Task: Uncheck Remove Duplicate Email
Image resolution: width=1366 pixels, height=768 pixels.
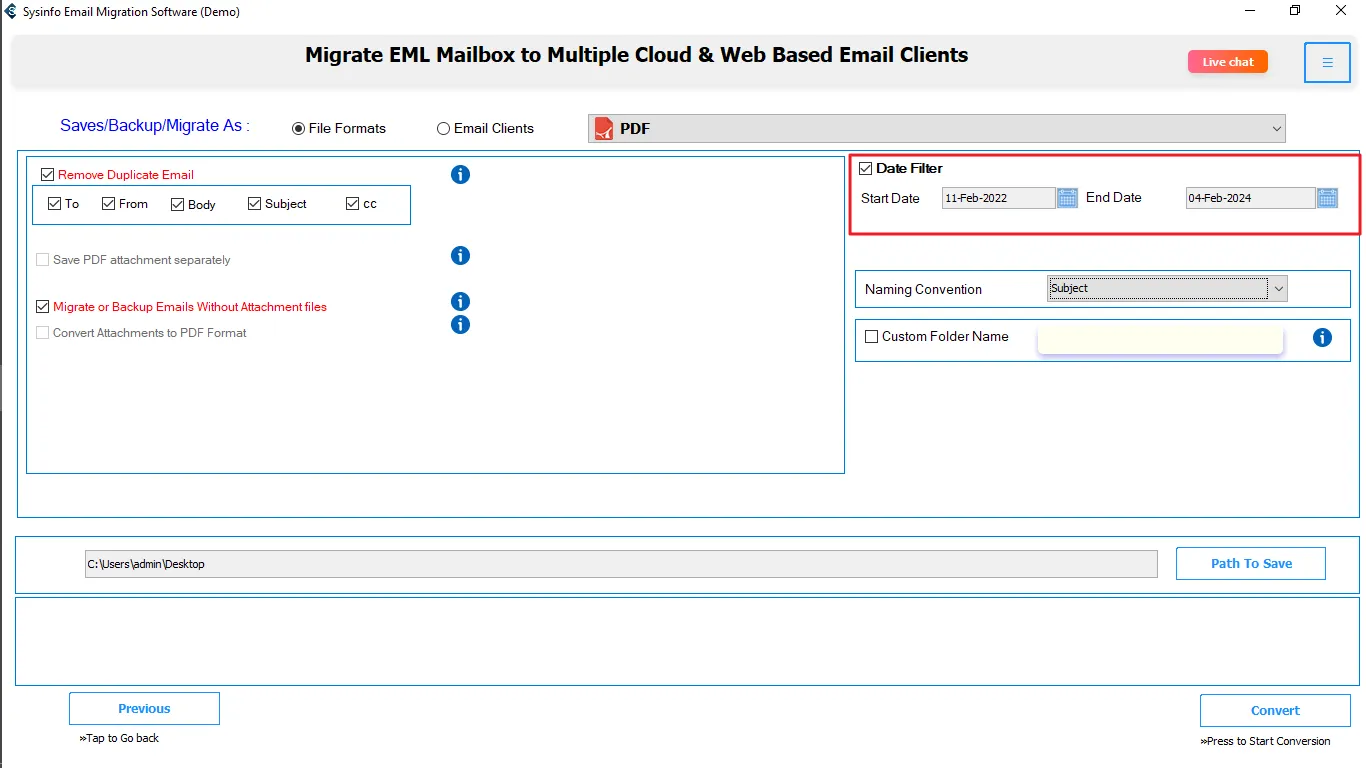Action: coord(47,175)
